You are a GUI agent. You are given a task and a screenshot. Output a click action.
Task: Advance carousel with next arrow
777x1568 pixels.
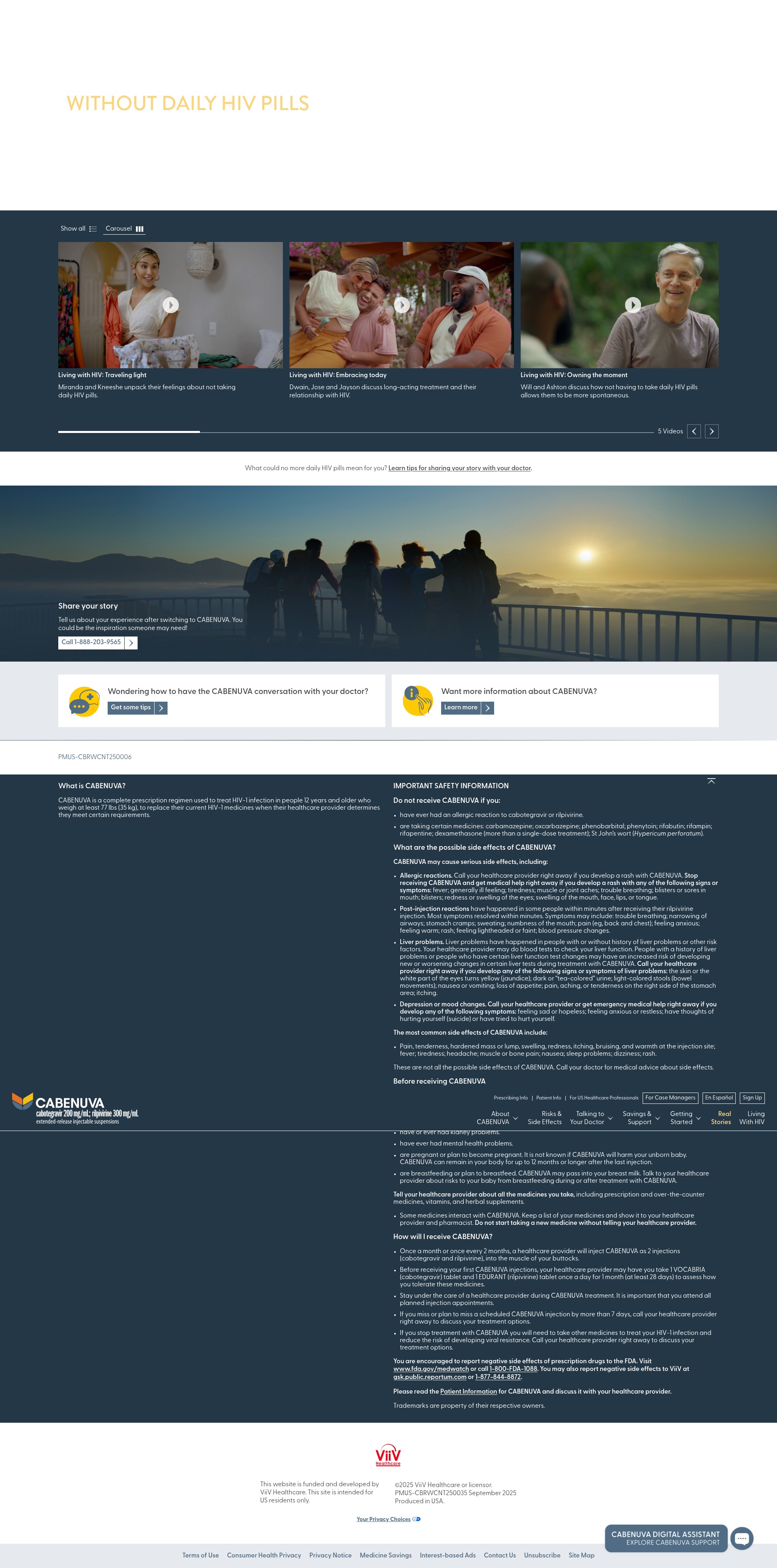pyautogui.click(x=711, y=432)
